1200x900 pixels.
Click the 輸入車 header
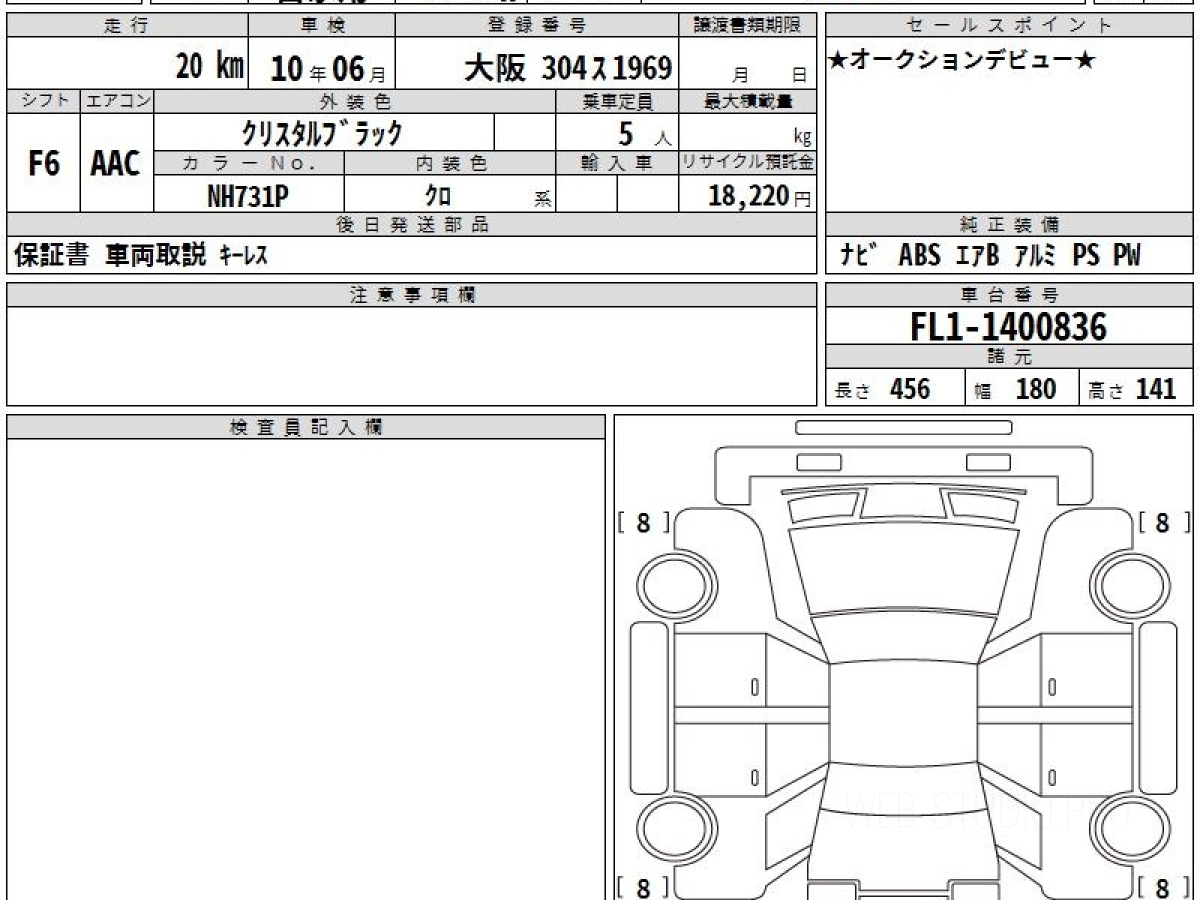point(617,163)
